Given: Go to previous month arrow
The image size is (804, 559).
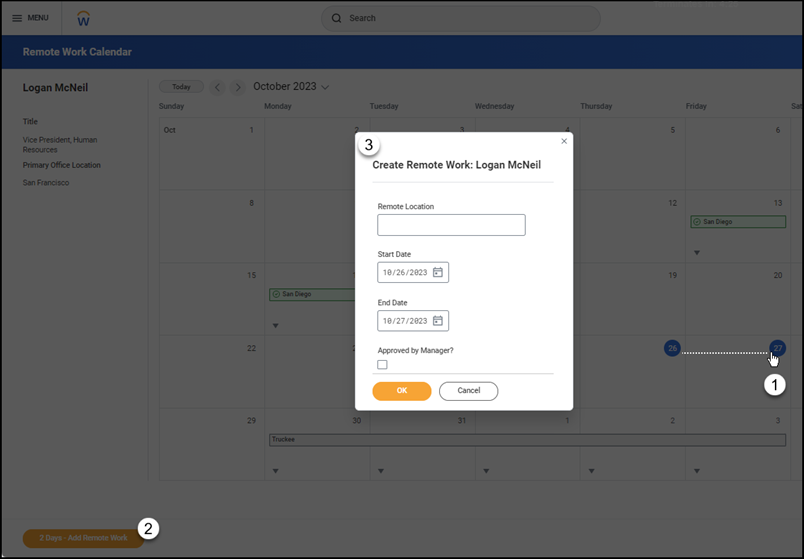Looking at the screenshot, I should (217, 87).
